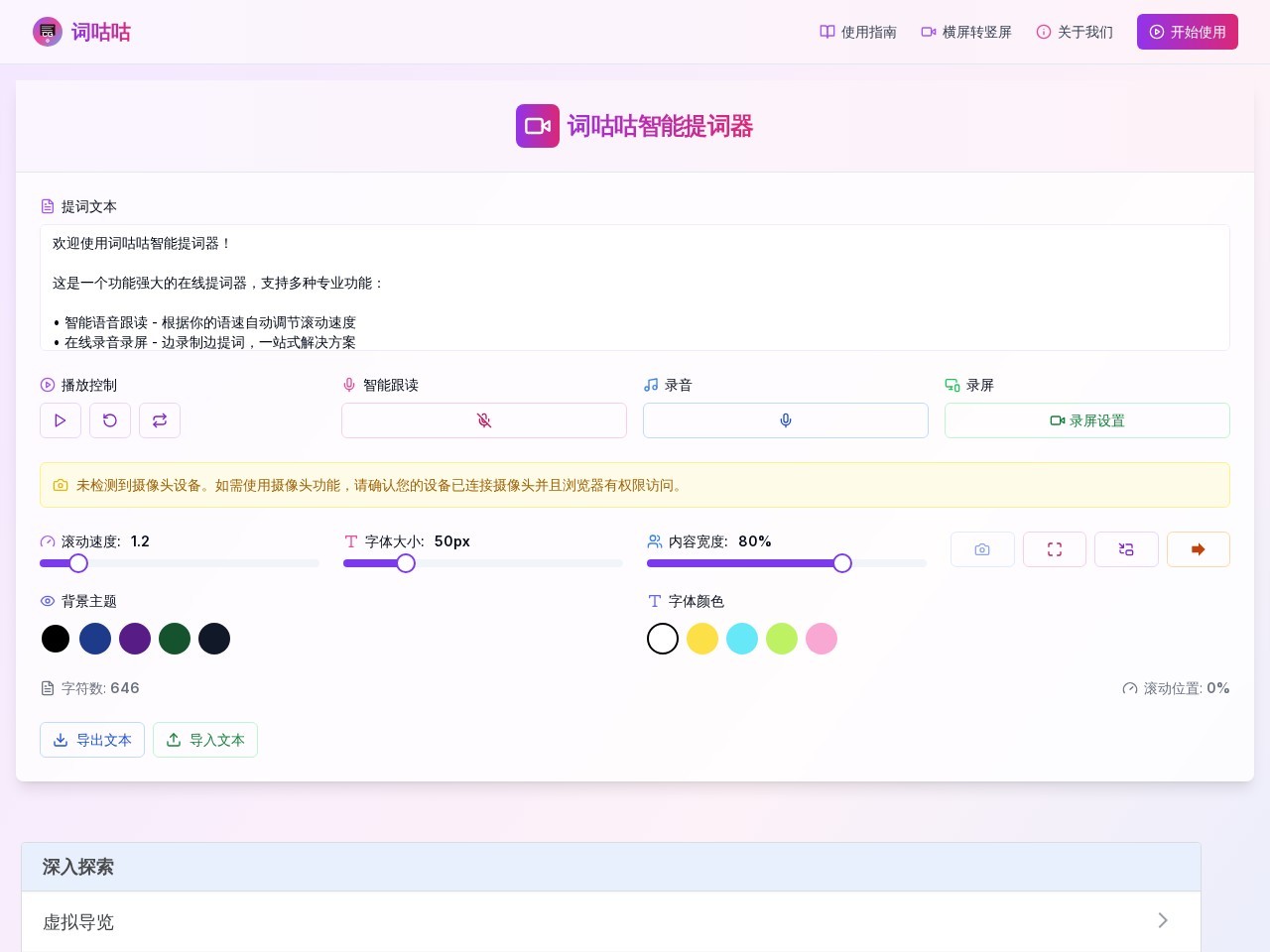Adjust the 滚动速度 slider handle

[x=78, y=563]
